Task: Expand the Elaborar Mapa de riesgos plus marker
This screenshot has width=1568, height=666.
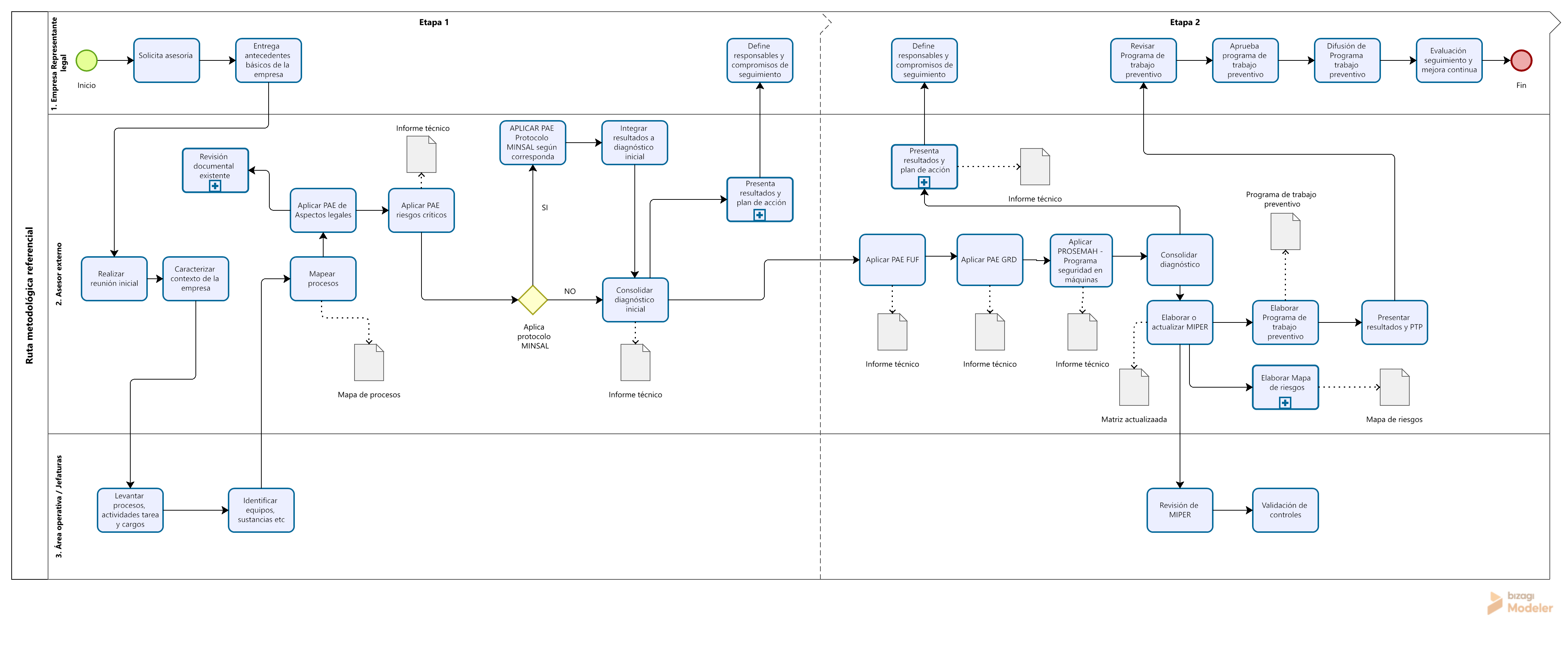Action: 1285,403
